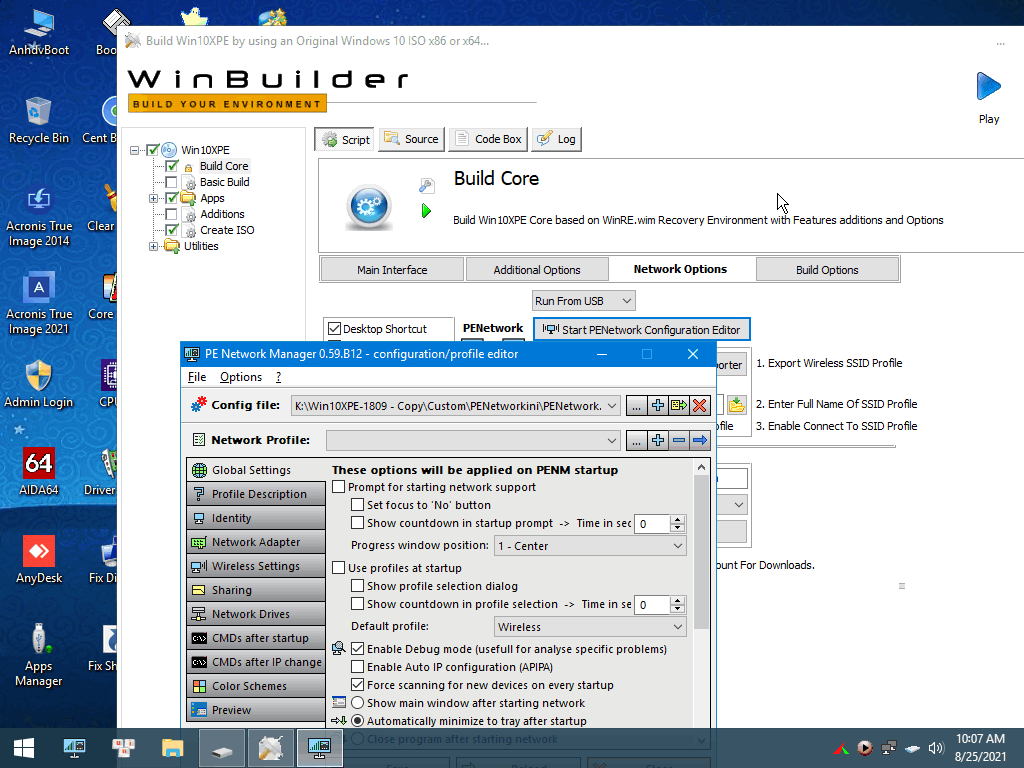Viewport: 1024px width, 768px height.
Task: Uncheck Force scanning for new devices checkbox
Action: [357, 684]
